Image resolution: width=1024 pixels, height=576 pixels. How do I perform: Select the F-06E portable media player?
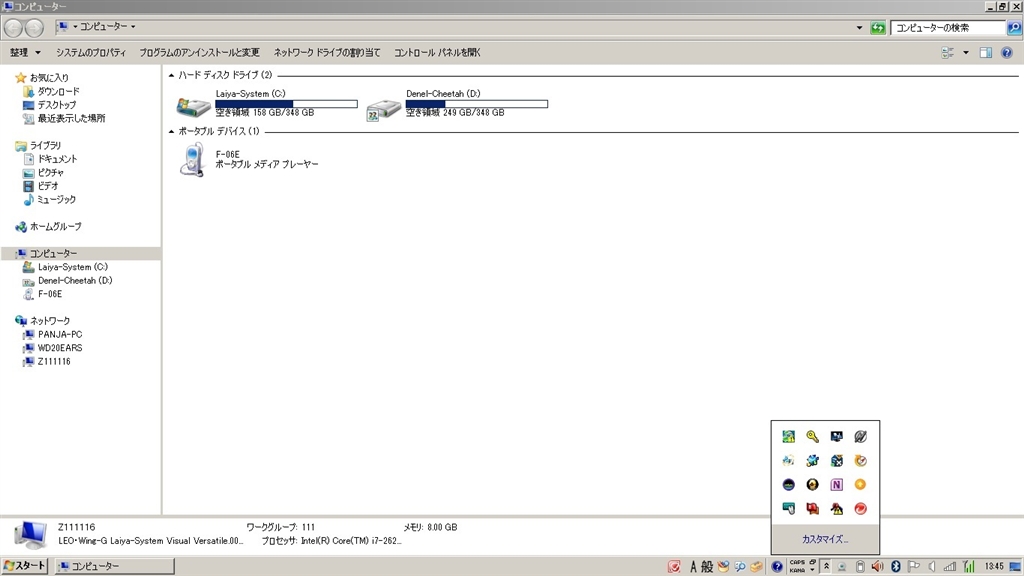(248, 160)
